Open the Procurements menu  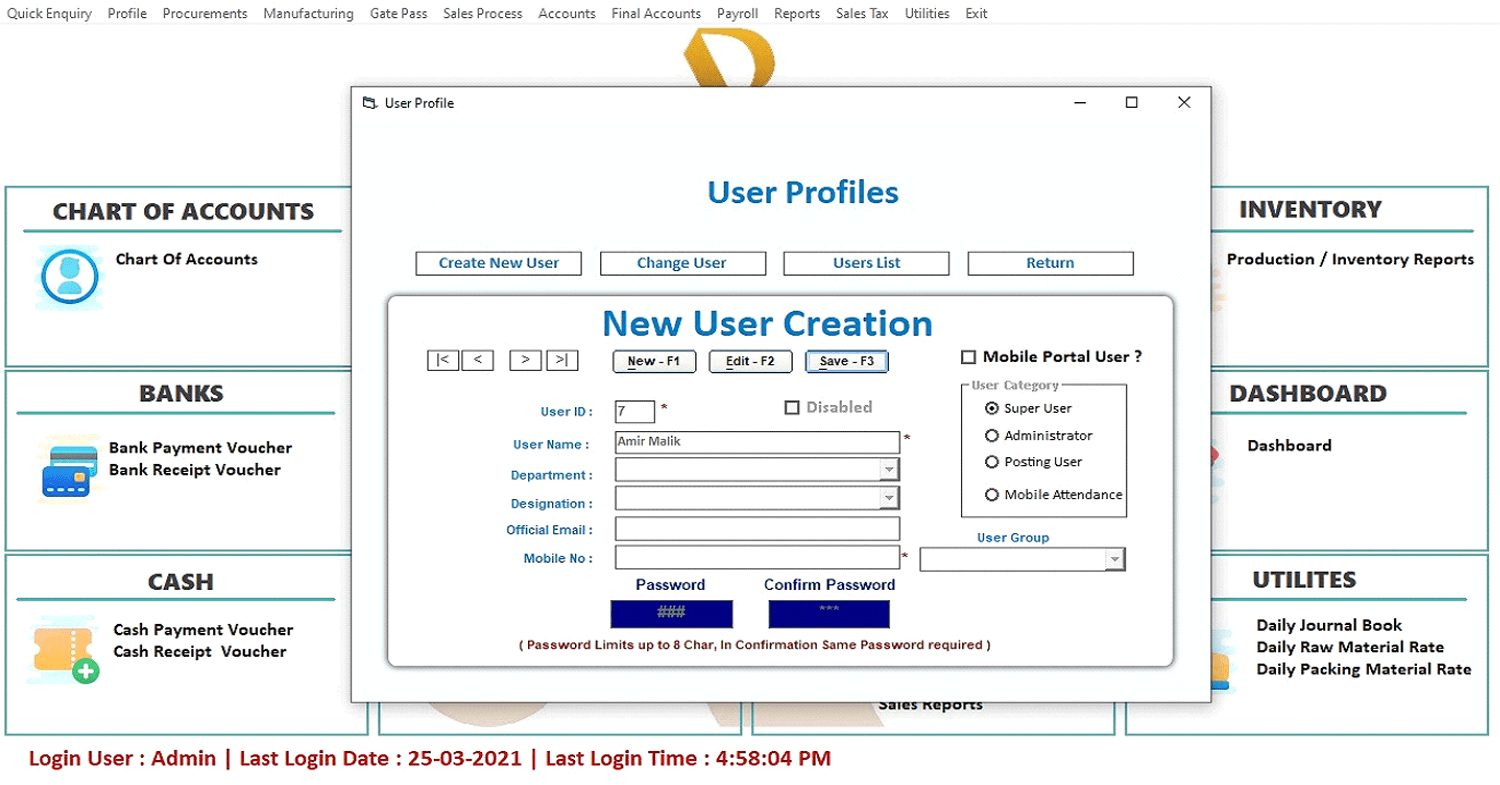pyautogui.click(x=204, y=13)
